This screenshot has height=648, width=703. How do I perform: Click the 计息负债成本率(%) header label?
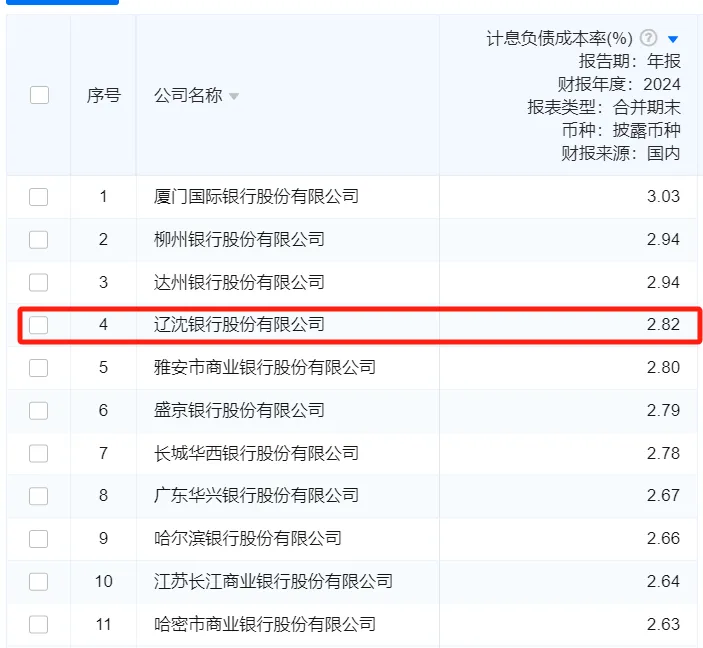560,39
